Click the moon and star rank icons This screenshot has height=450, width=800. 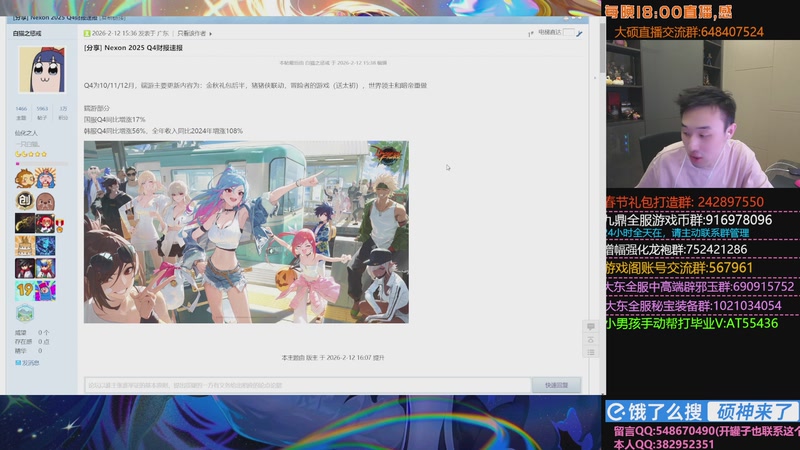tap(31, 154)
